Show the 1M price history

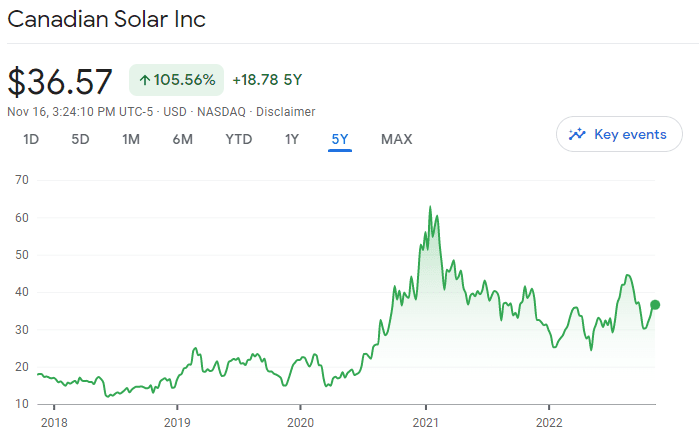click(131, 139)
